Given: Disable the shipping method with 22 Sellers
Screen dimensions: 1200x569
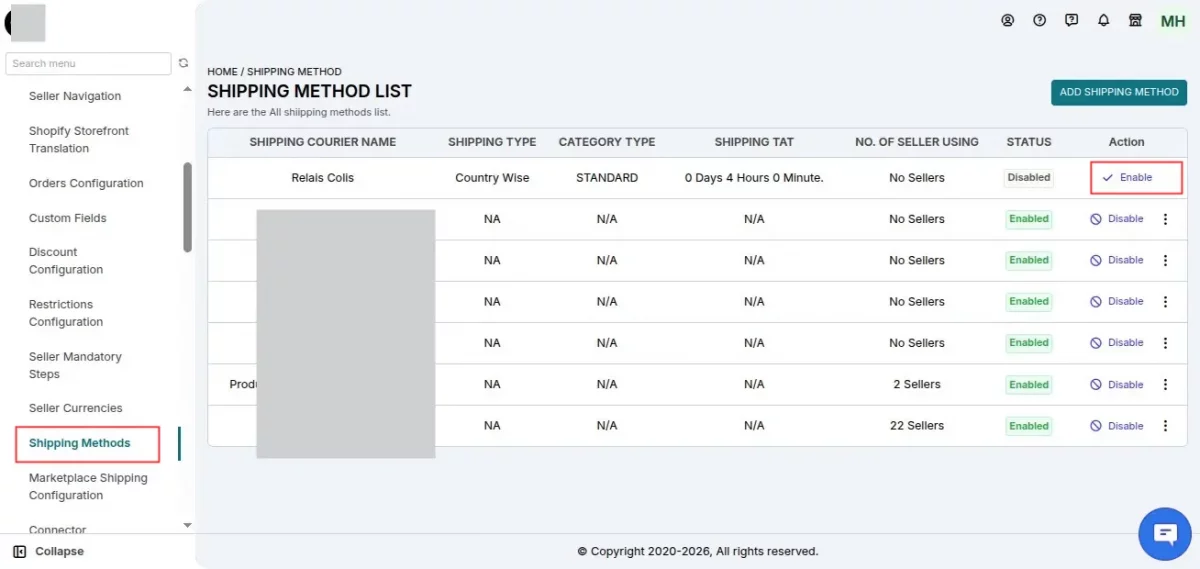Looking at the screenshot, I should [x=1117, y=426].
